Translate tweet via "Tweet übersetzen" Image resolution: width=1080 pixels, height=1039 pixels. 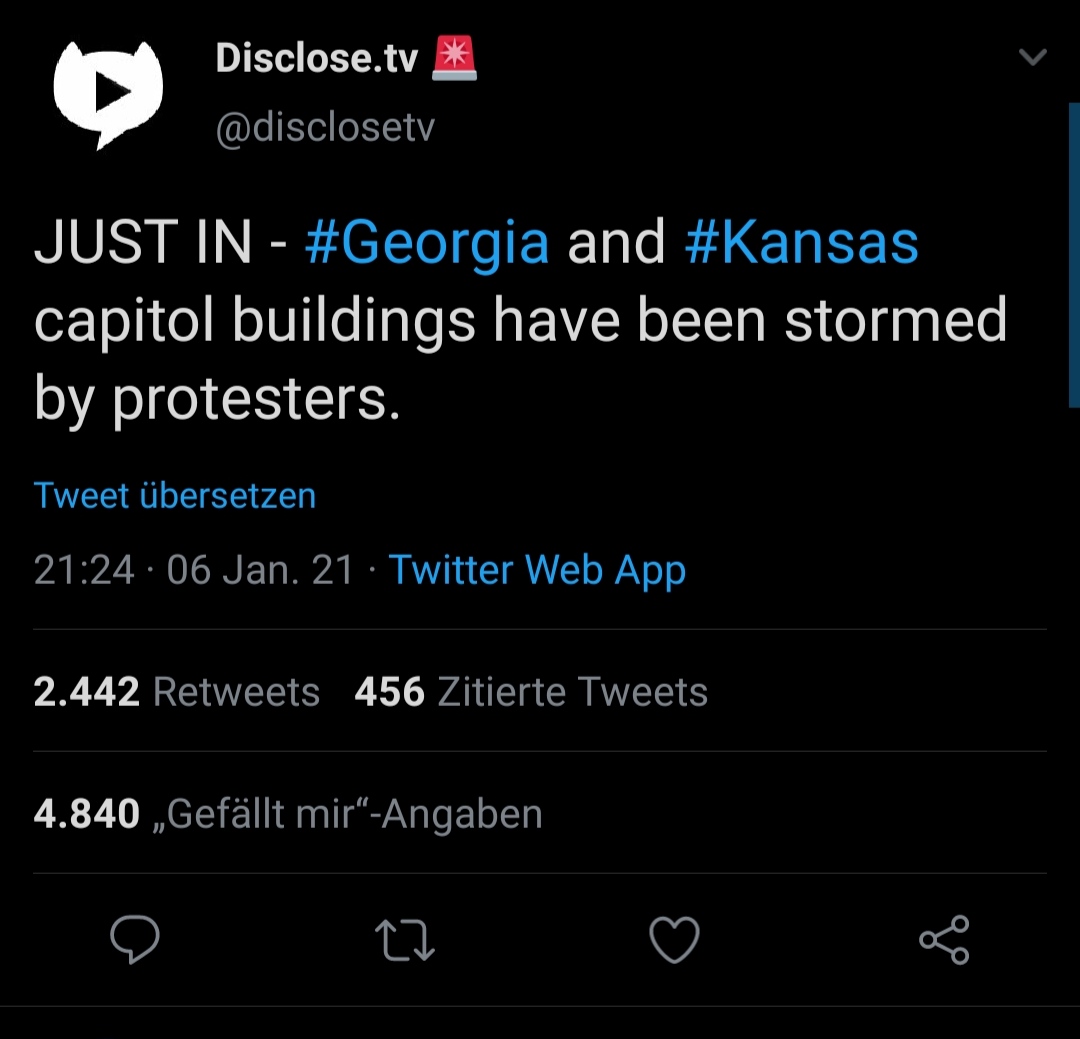click(175, 496)
